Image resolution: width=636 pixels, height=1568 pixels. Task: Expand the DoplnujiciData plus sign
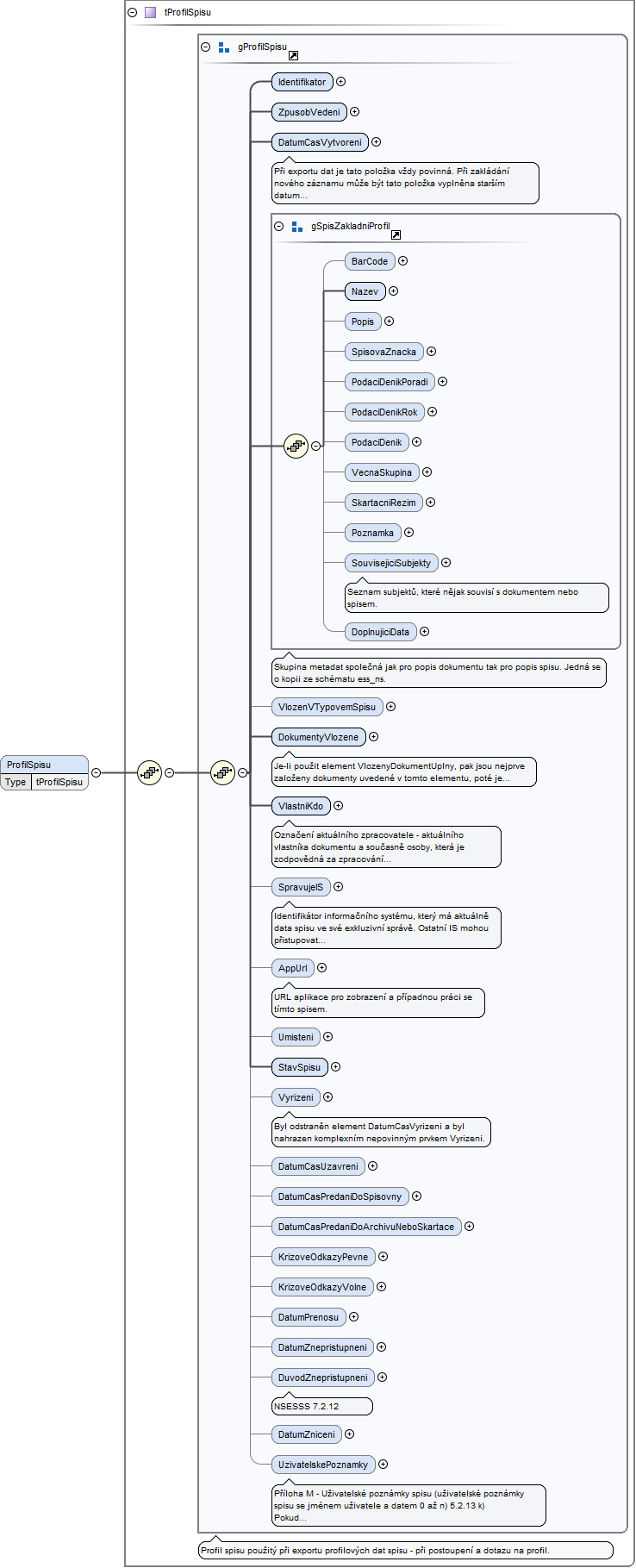pos(425,632)
